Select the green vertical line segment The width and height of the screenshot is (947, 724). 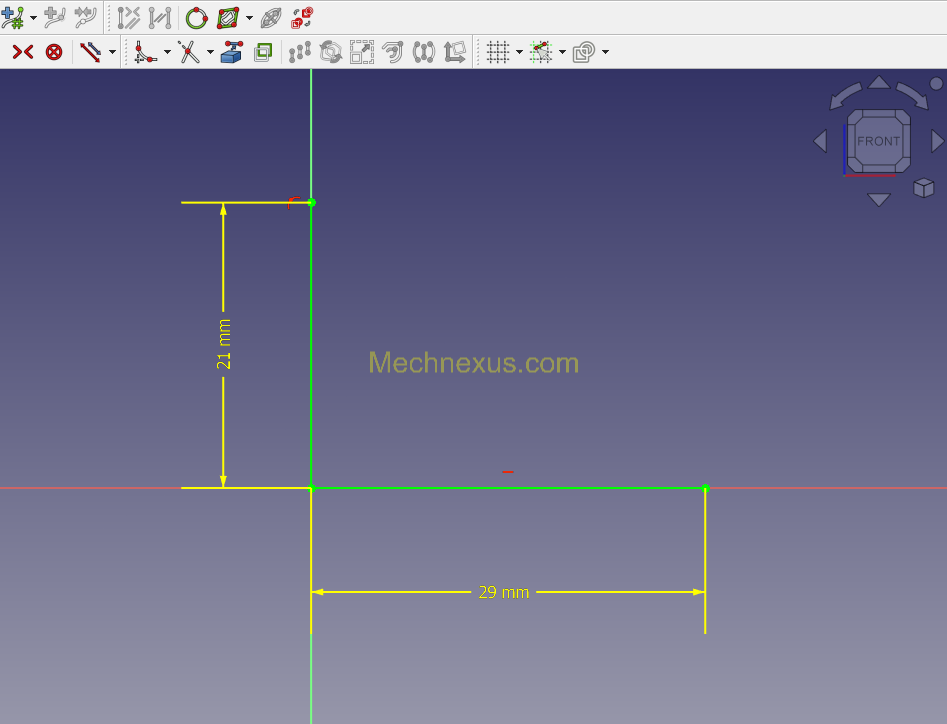[311, 345]
